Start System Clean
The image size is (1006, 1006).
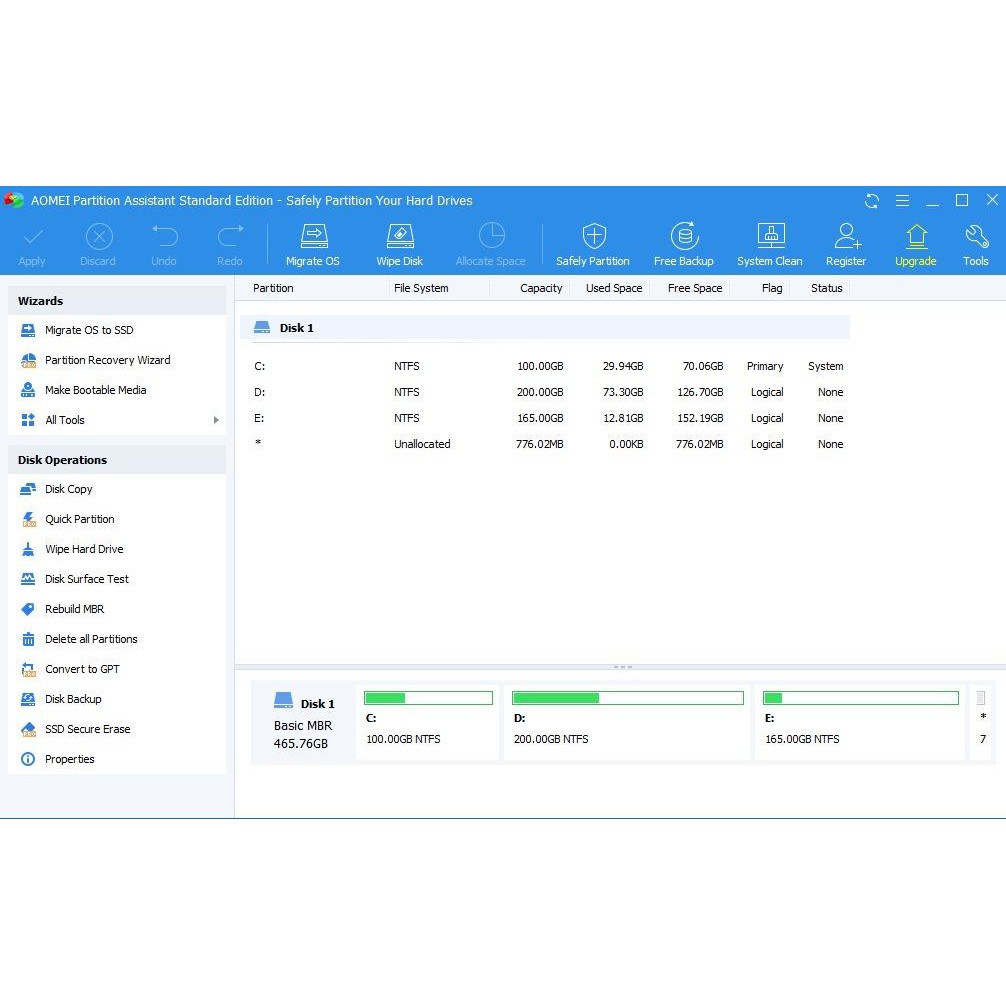pyautogui.click(x=769, y=242)
